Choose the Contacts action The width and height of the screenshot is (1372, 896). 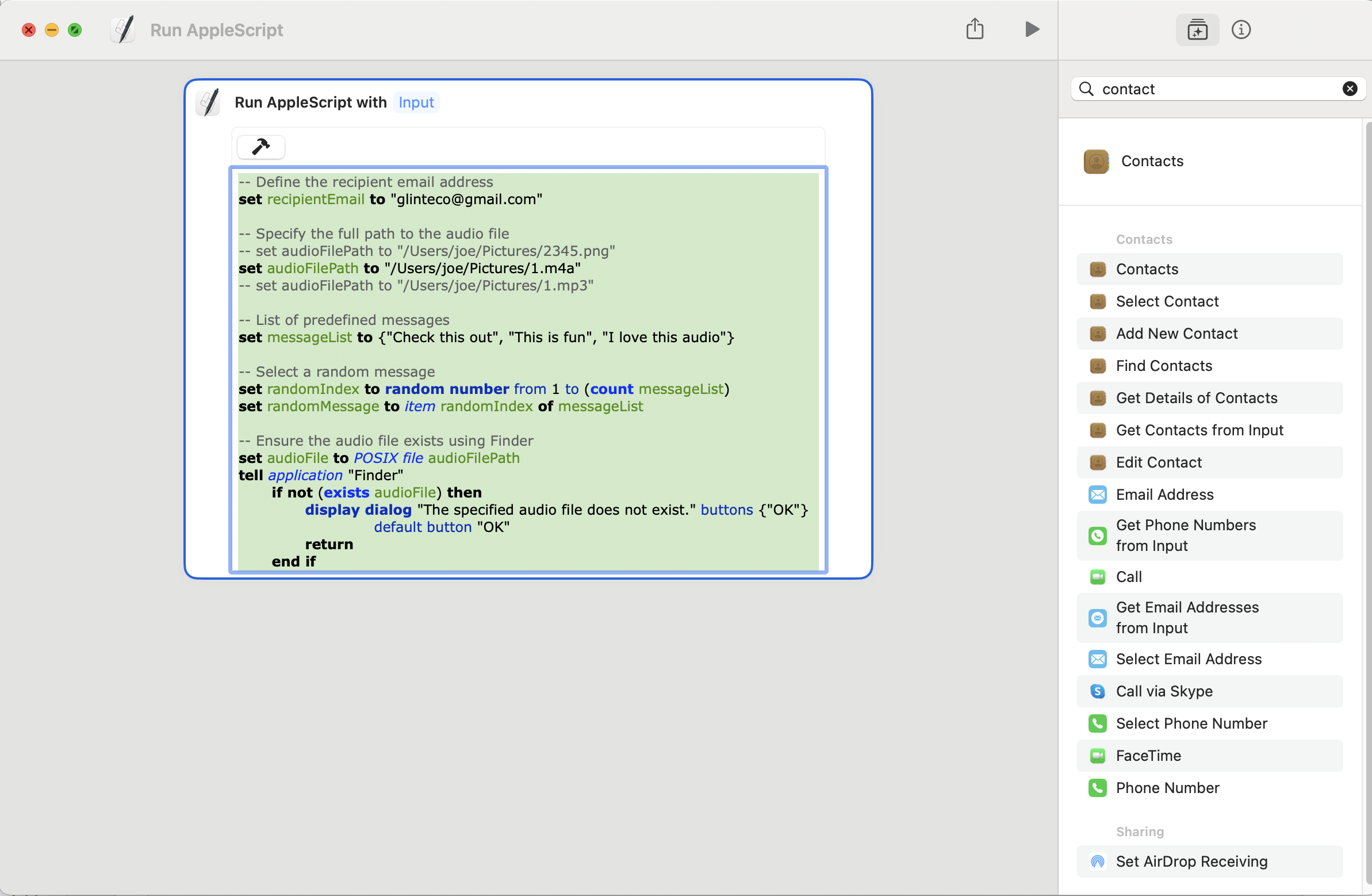pos(1209,269)
